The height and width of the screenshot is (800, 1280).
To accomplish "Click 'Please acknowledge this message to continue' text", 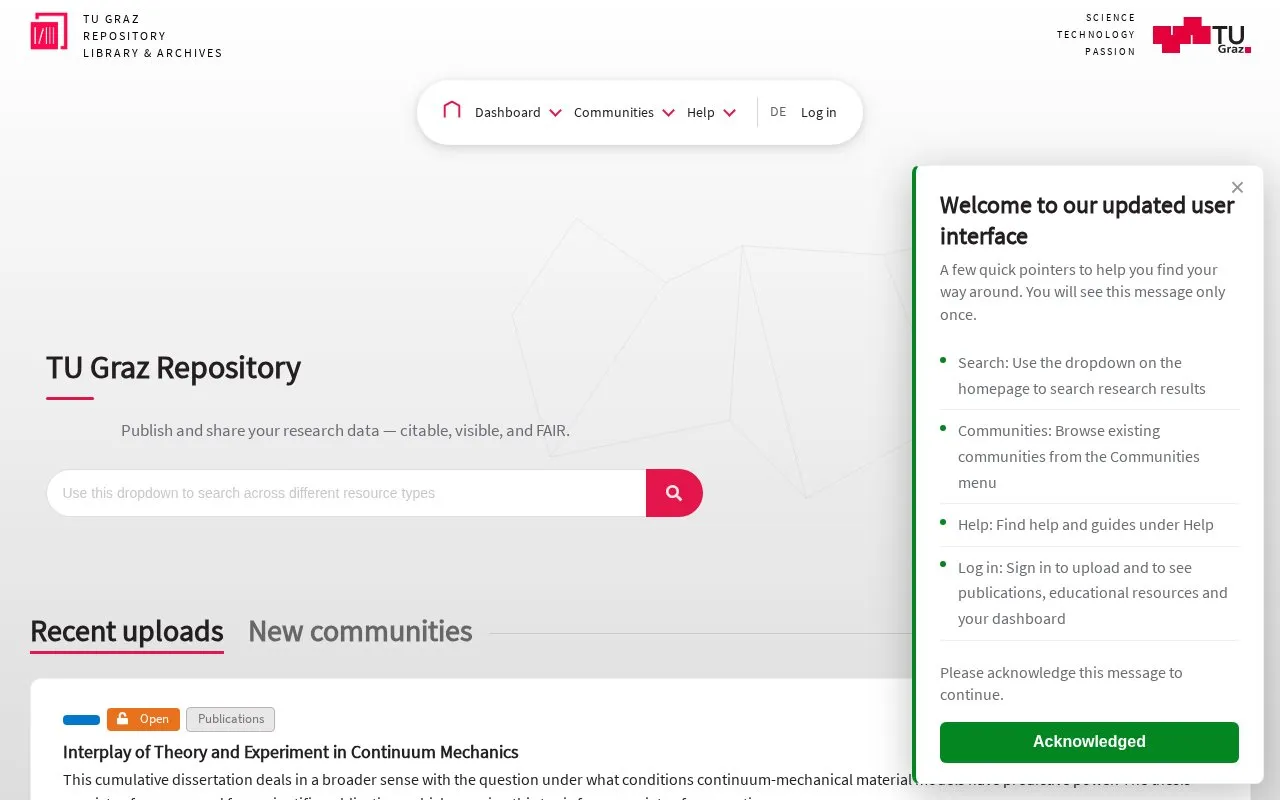I will point(1061,684).
